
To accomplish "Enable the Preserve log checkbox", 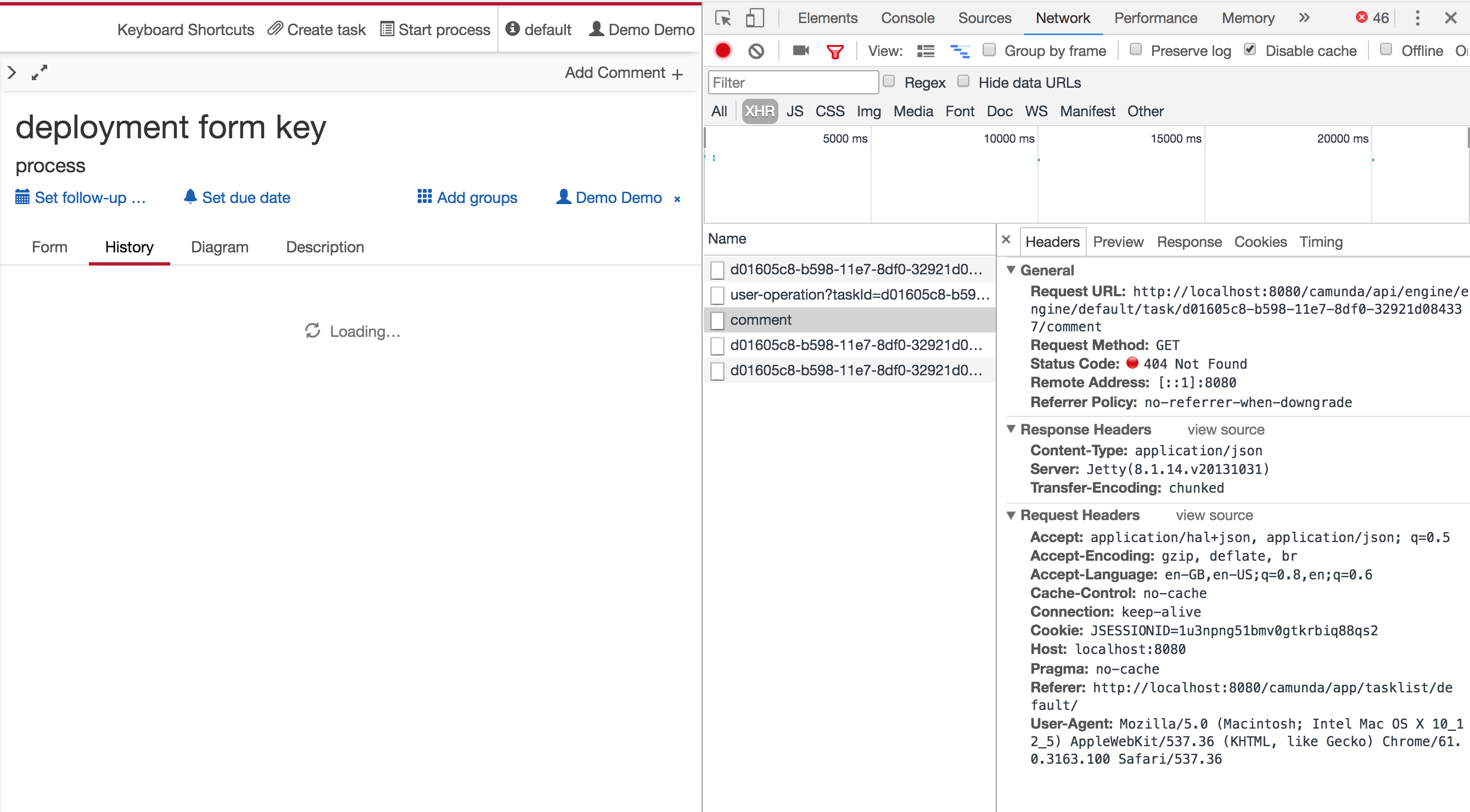I will [1136, 49].
